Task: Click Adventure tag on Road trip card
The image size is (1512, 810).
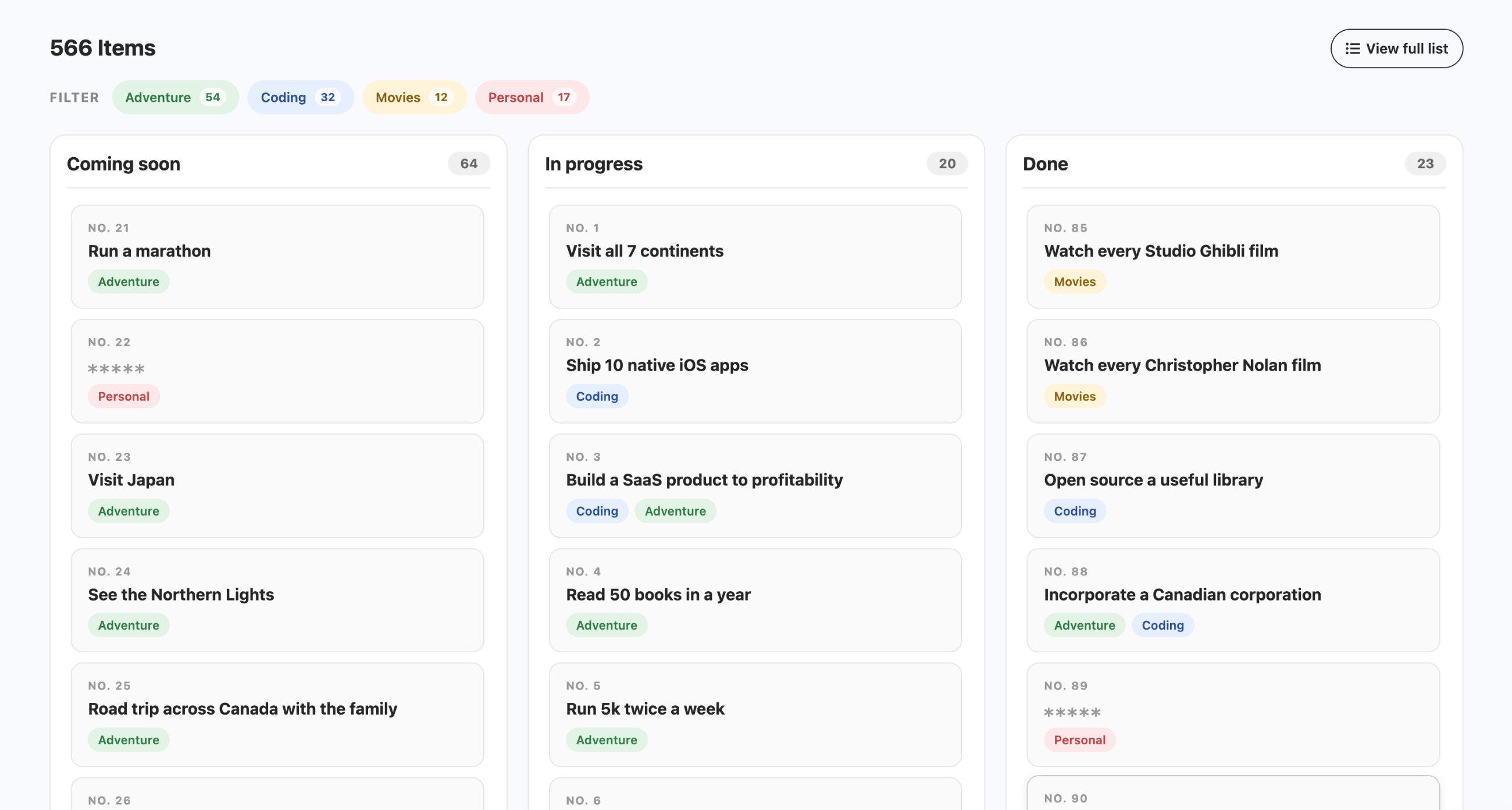Action: (x=129, y=740)
